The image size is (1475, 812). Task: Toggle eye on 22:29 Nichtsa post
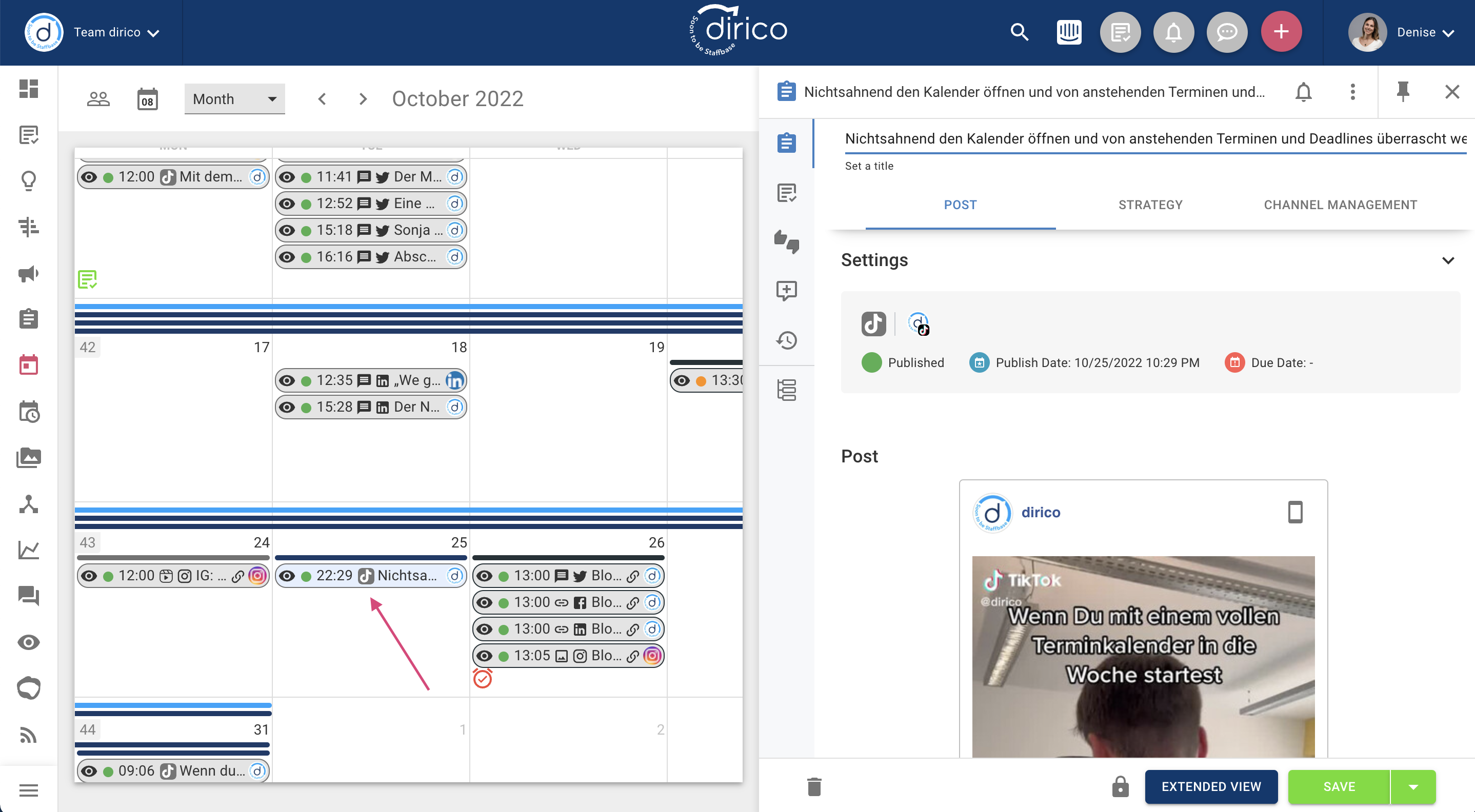pyautogui.click(x=287, y=576)
